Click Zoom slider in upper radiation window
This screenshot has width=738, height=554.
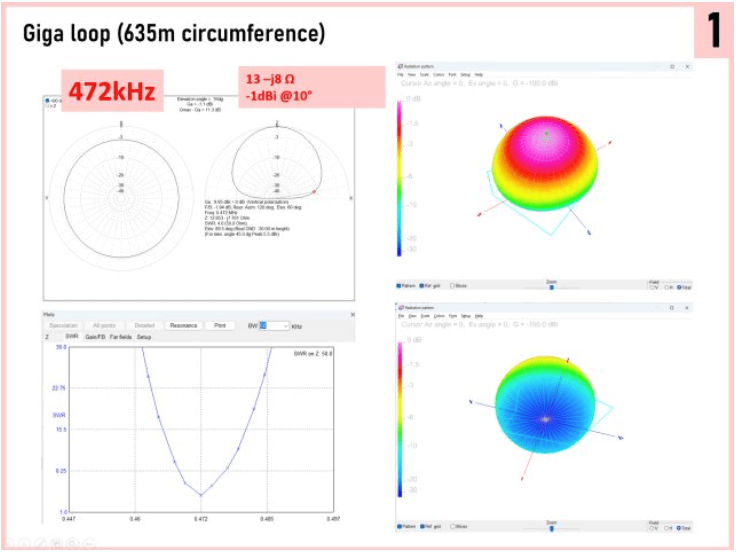pyautogui.click(x=552, y=286)
